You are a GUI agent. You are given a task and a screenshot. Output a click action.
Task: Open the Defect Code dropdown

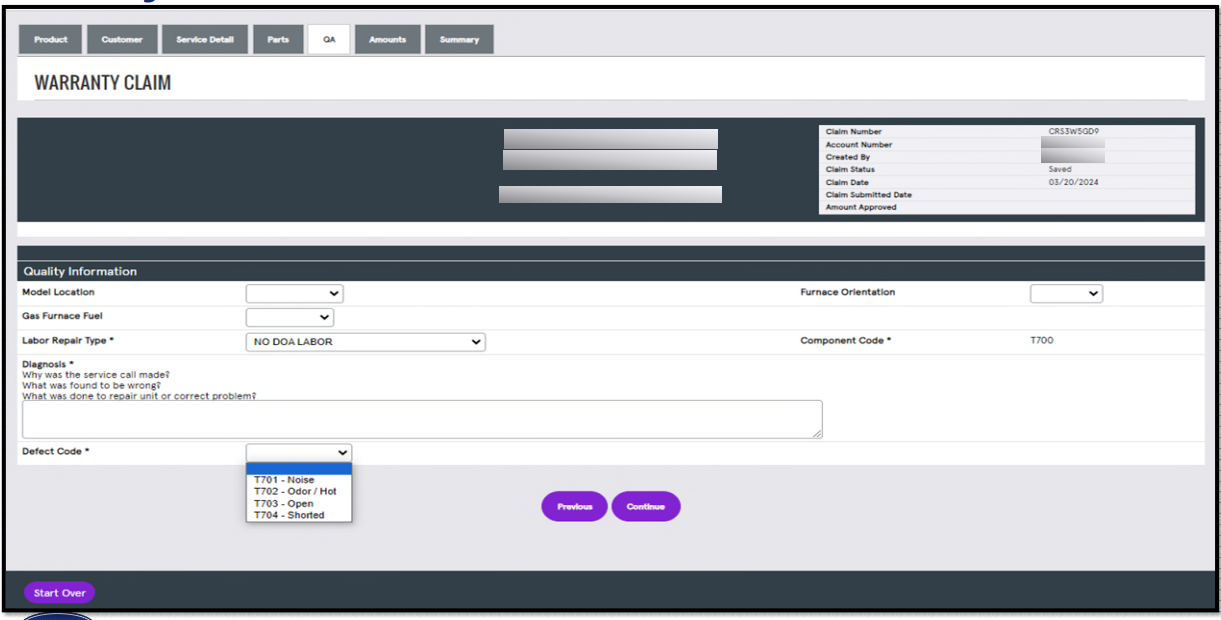298,452
